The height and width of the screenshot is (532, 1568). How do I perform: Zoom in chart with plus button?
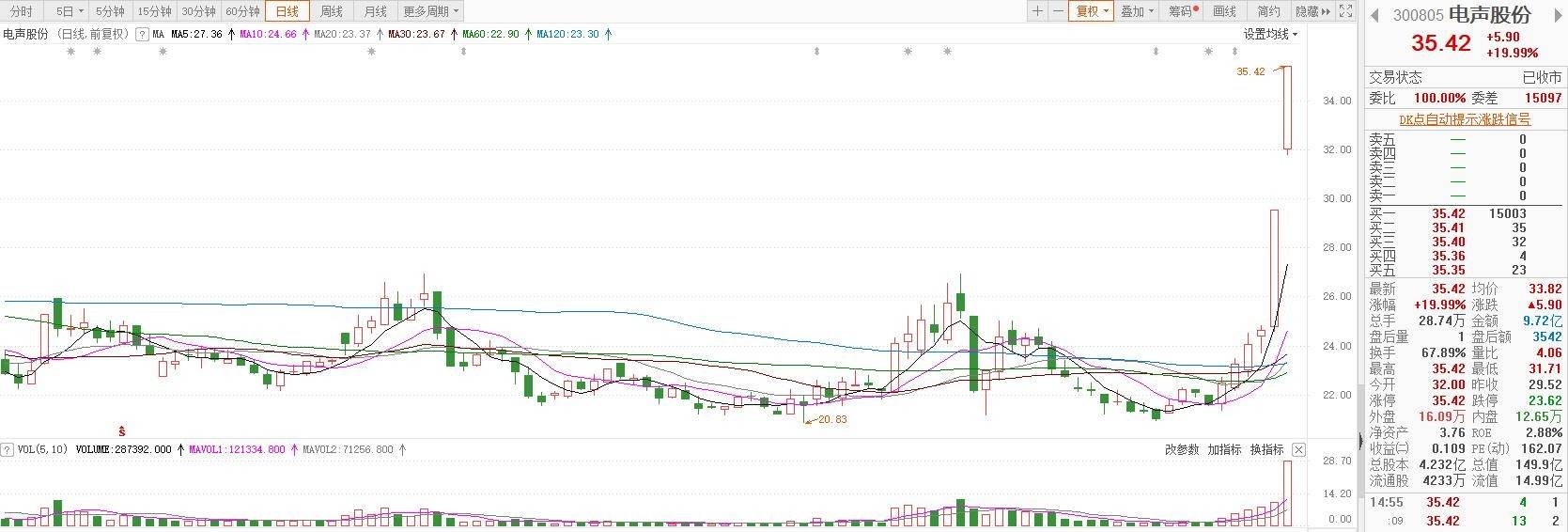[1037, 11]
